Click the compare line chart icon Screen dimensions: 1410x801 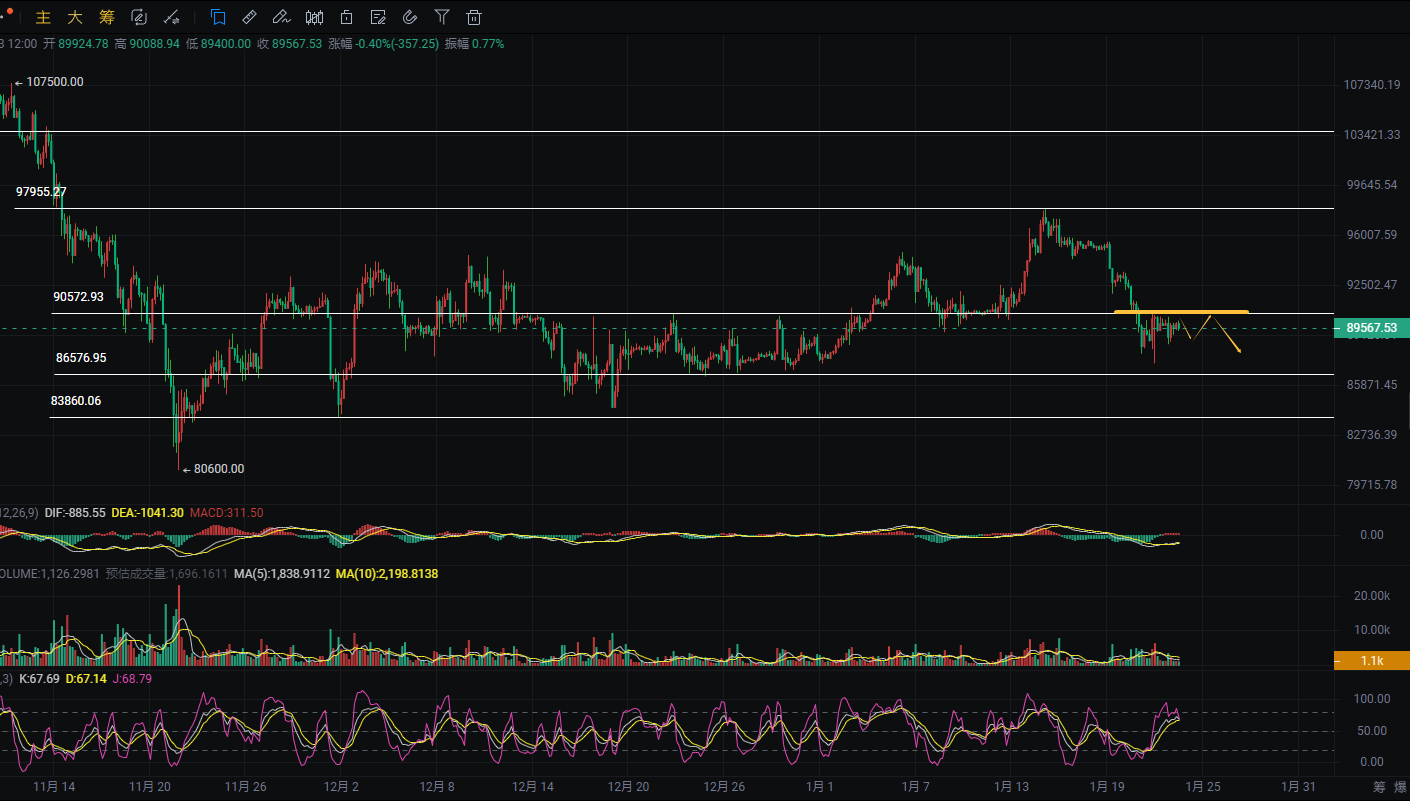(x=171, y=17)
